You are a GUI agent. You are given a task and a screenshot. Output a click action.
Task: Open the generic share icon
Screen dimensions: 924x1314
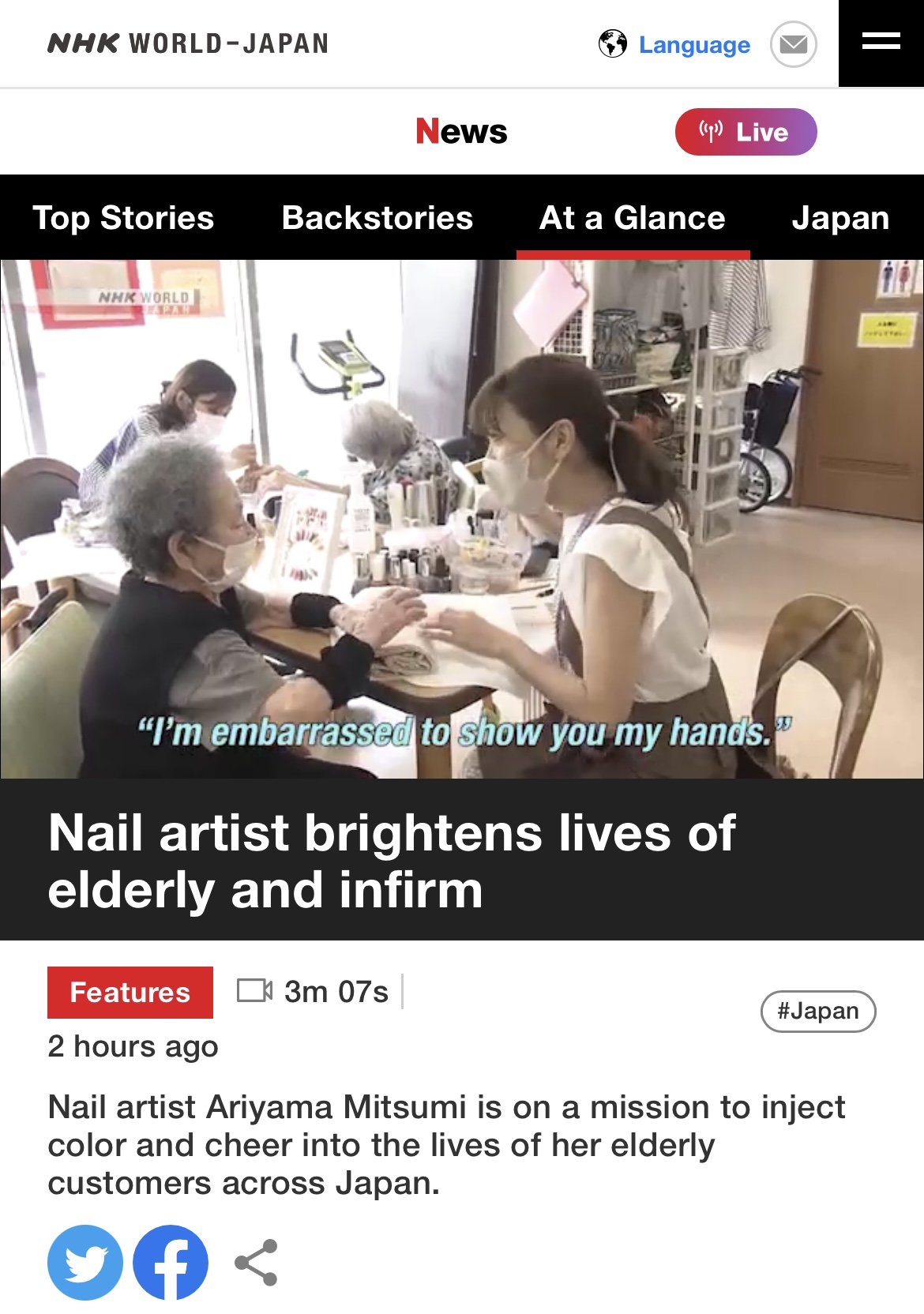coord(257,1262)
